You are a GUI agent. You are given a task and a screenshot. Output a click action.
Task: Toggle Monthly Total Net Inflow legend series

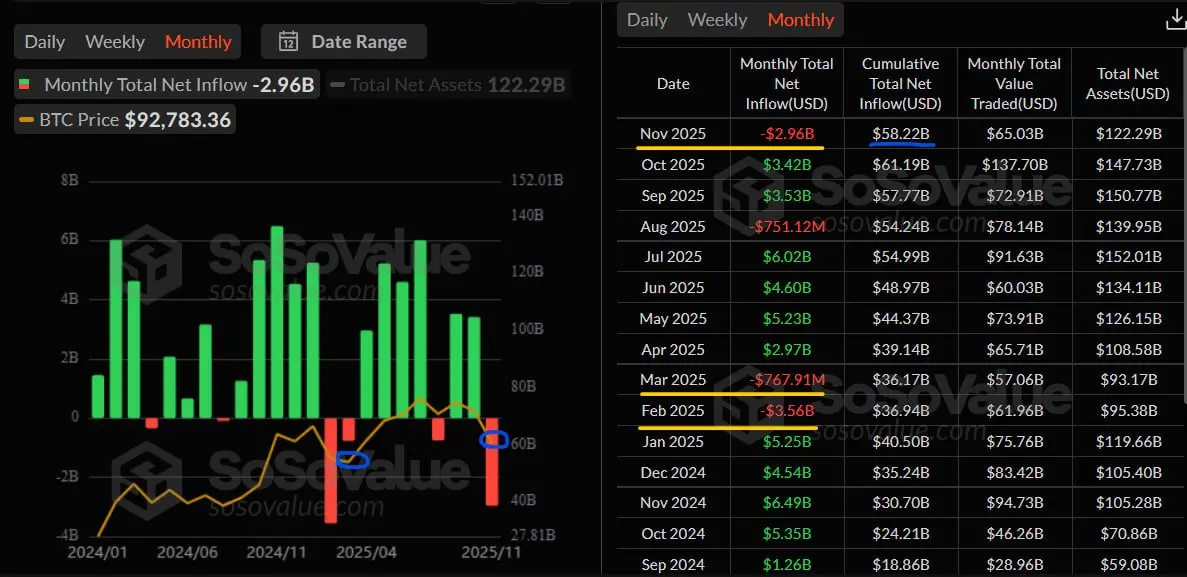(167, 84)
